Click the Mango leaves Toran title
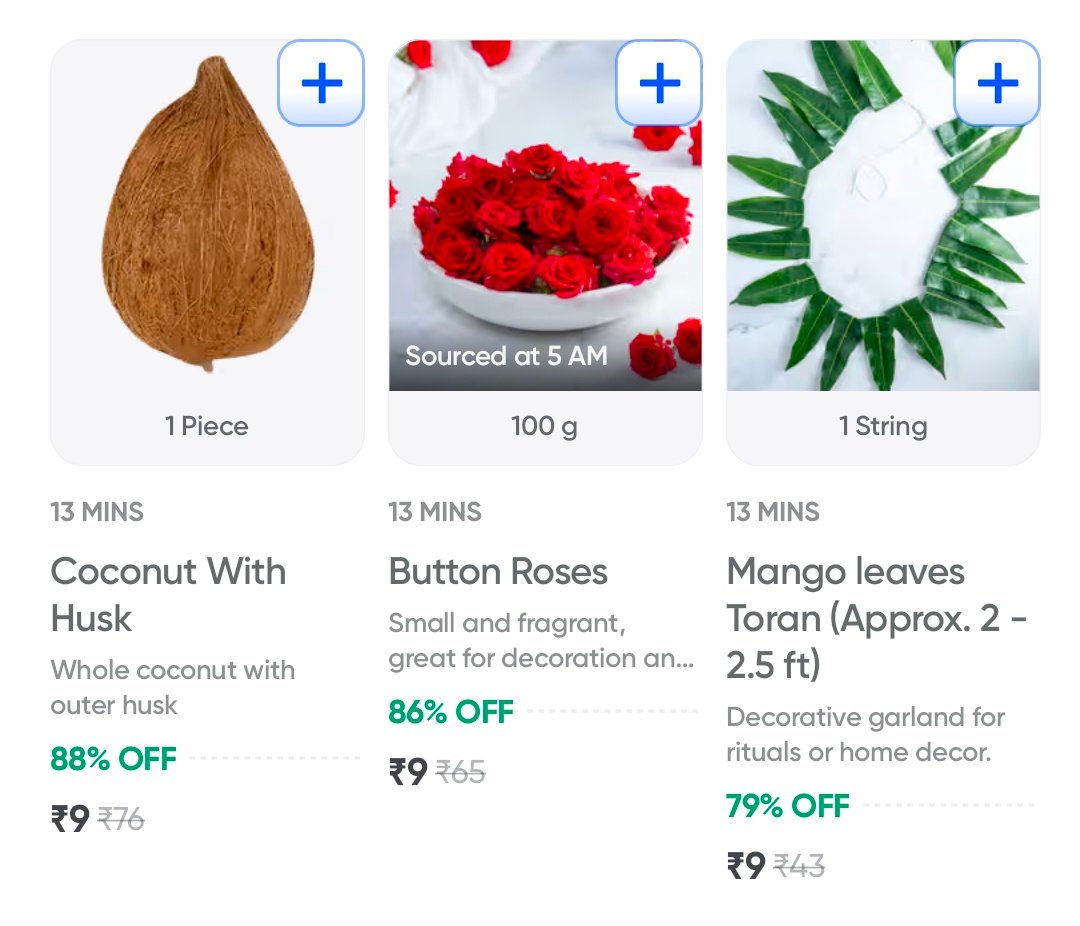The image size is (1080, 926). (876, 619)
